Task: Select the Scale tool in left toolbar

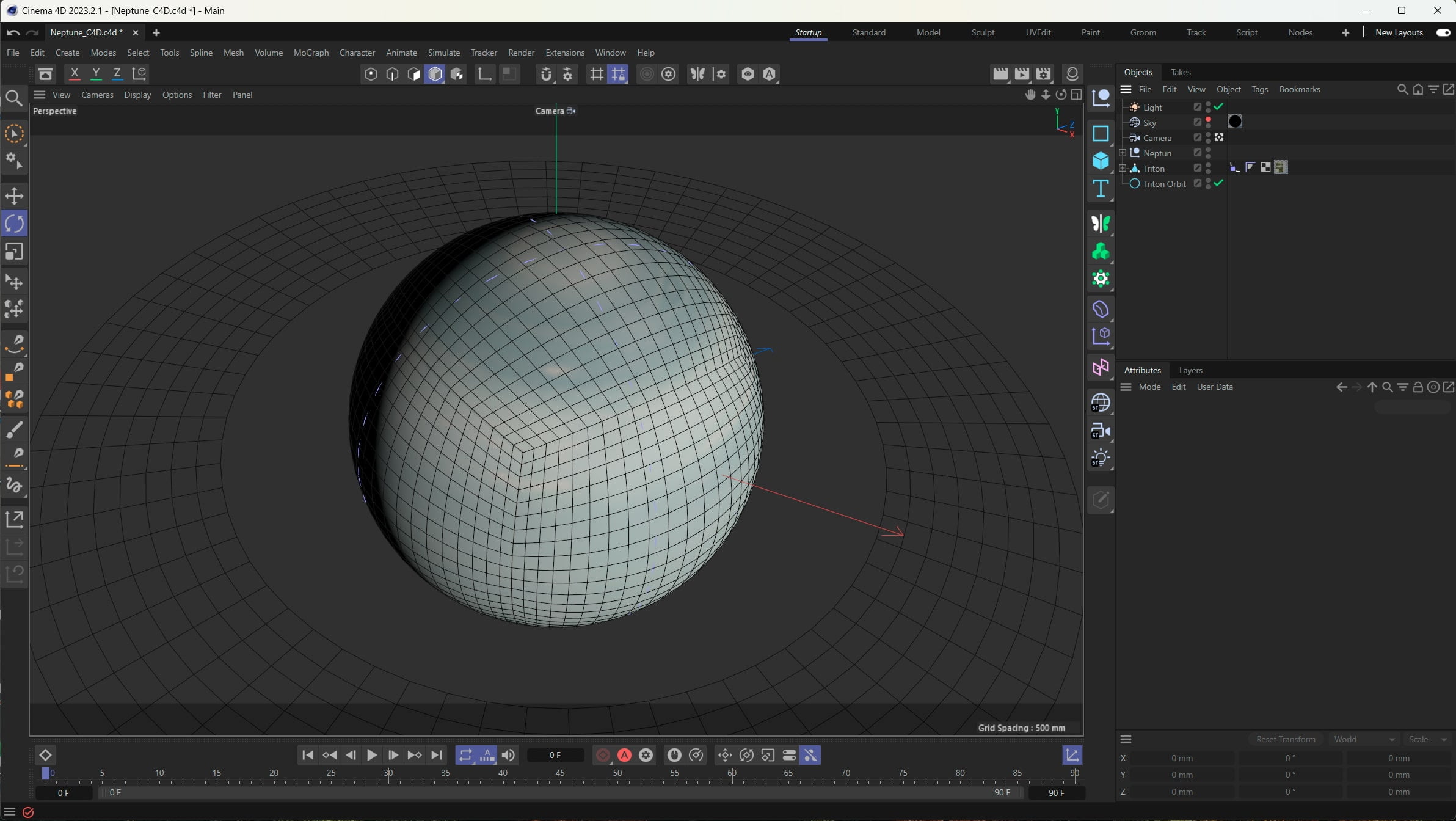Action: (14, 252)
